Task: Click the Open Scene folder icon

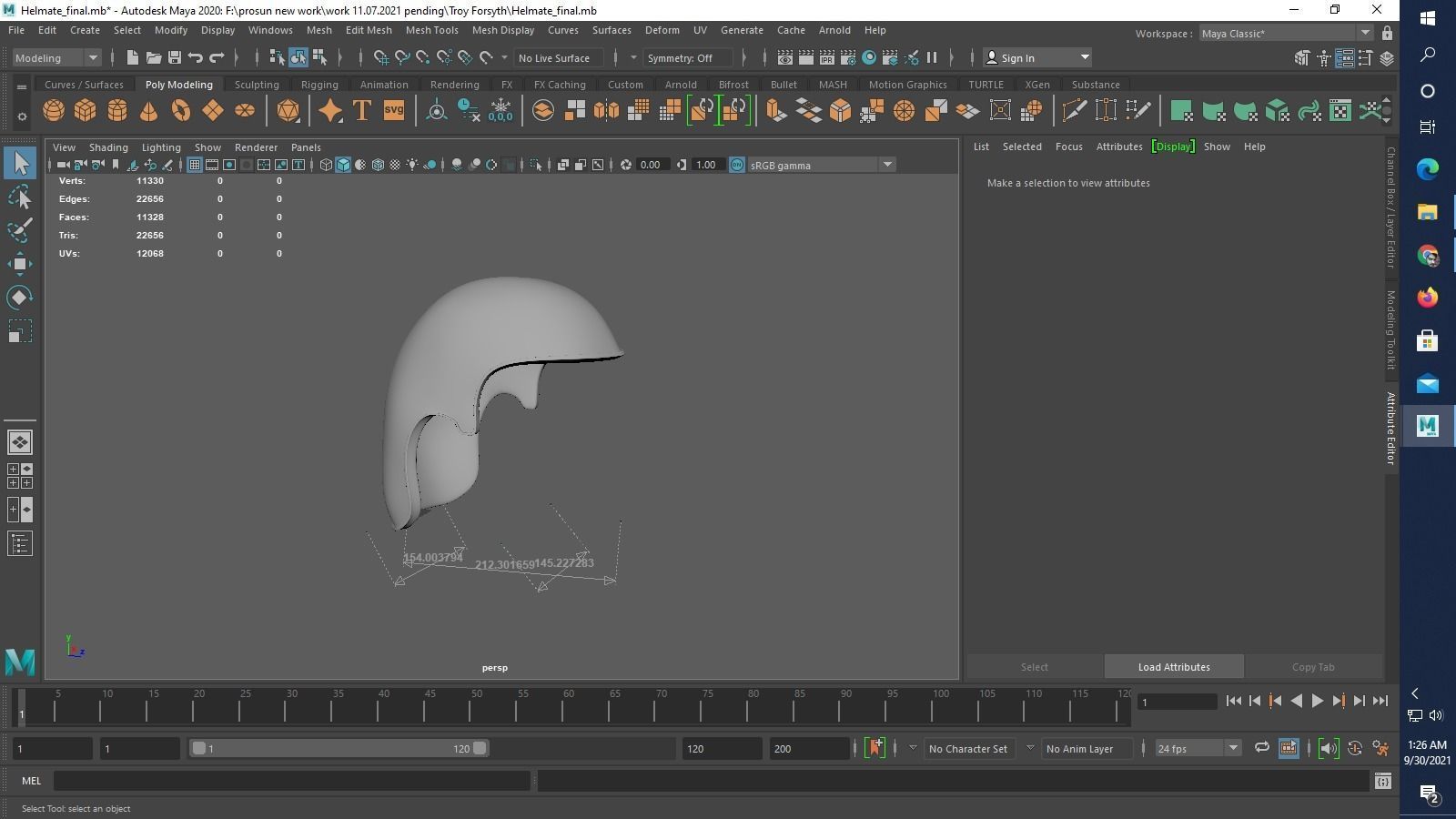Action: (154, 57)
